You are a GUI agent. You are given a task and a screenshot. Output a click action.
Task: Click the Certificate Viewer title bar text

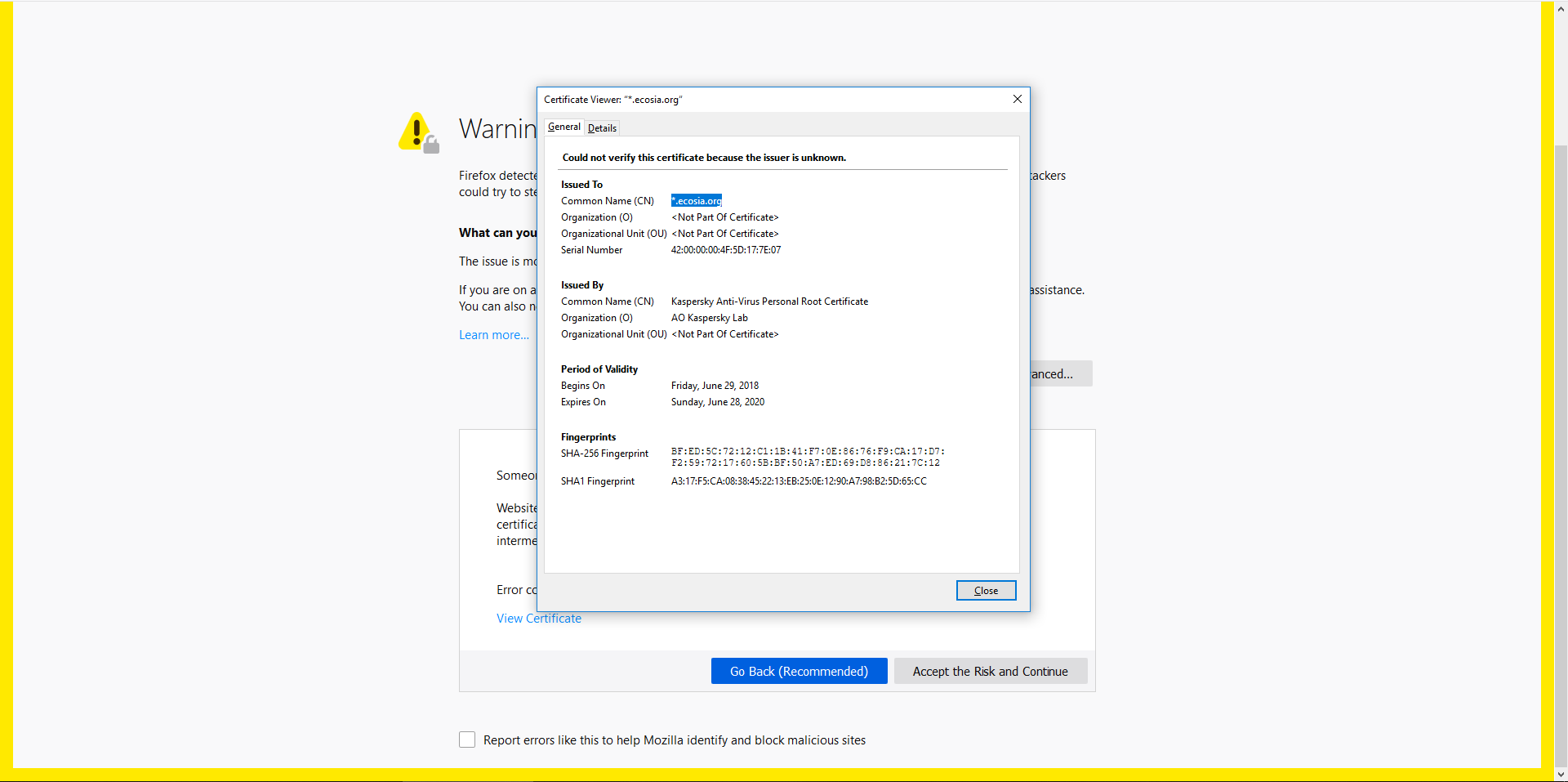point(613,100)
